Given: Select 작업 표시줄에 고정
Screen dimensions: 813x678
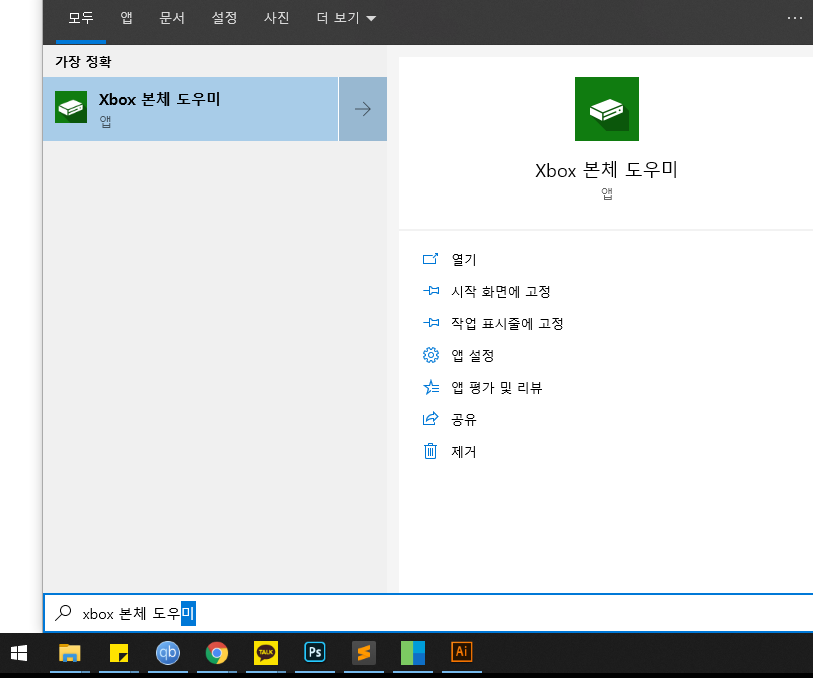Looking at the screenshot, I should click(507, 323).
